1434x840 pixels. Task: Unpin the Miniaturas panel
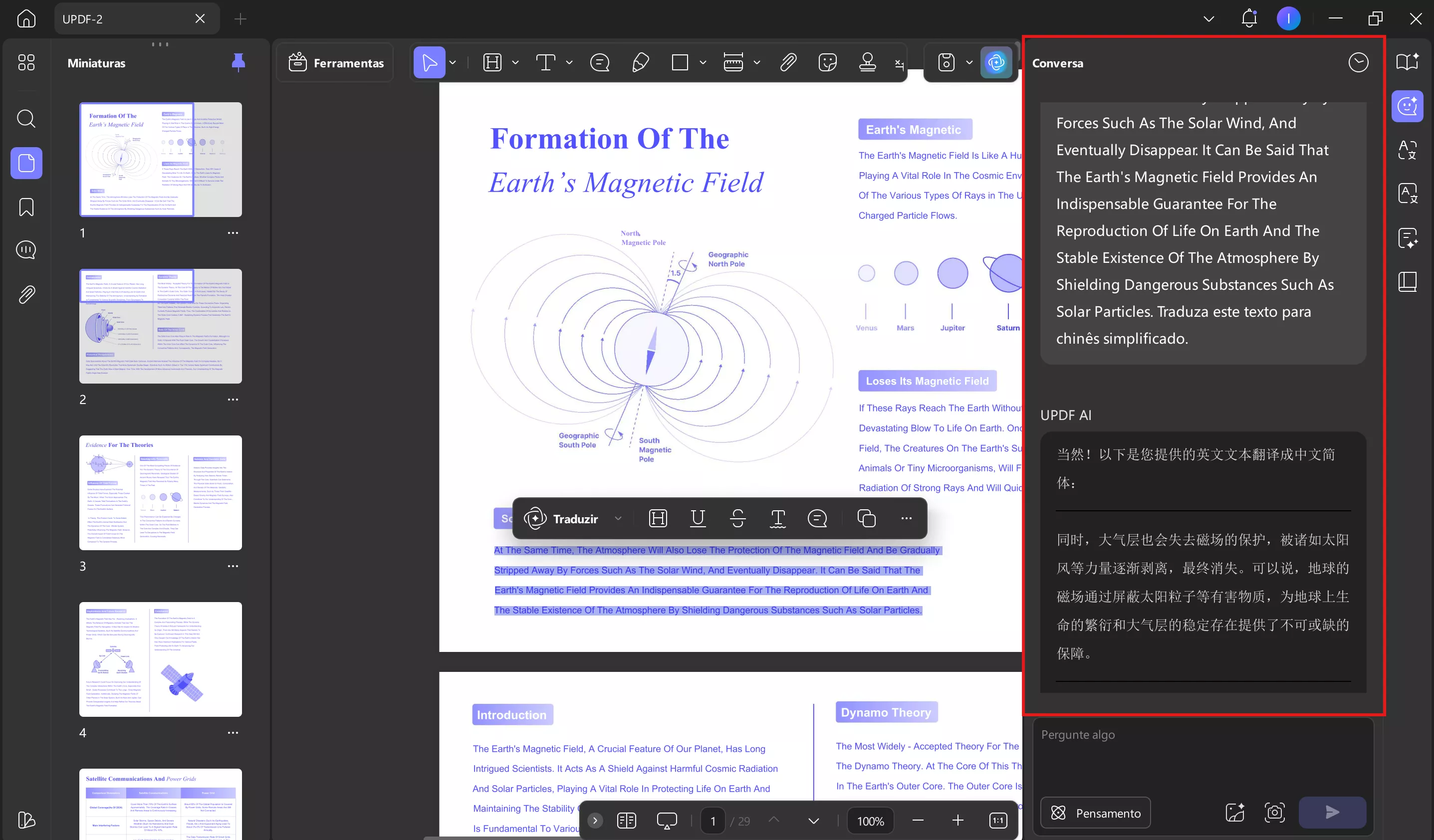click(x=239, y=62)
